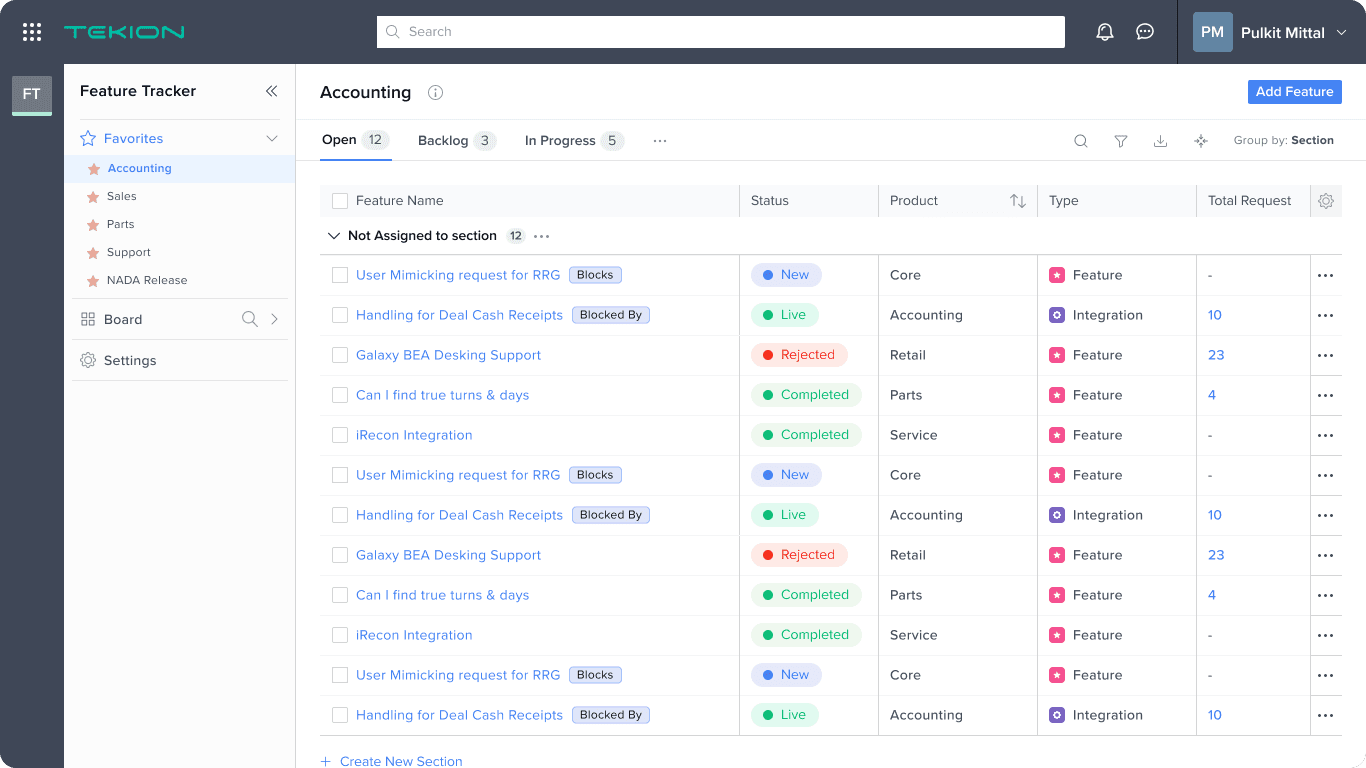Screen dimensions: 1366x768
Task: Click the sort arrows on Product column
Action: (x=1018, y=201)
